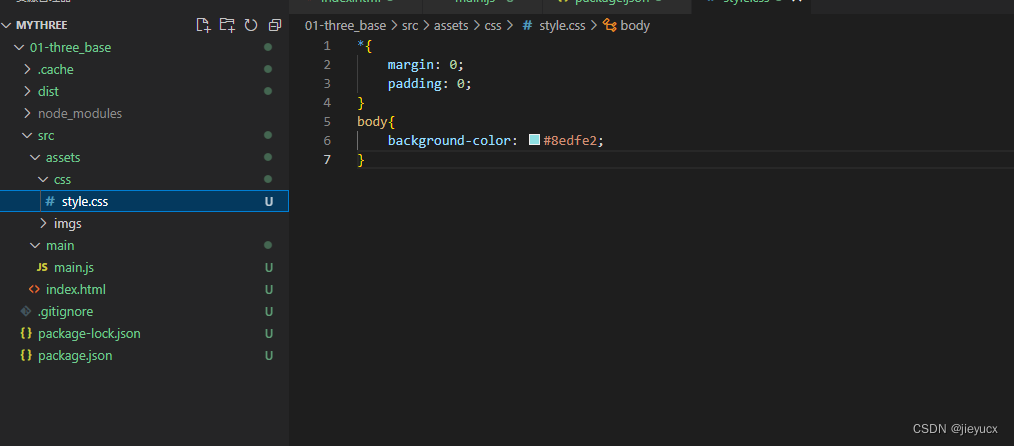This screenshot has height=446, width=1014.
Task: Collapse all folders in Explorer
Action: (x=275, y=25)
